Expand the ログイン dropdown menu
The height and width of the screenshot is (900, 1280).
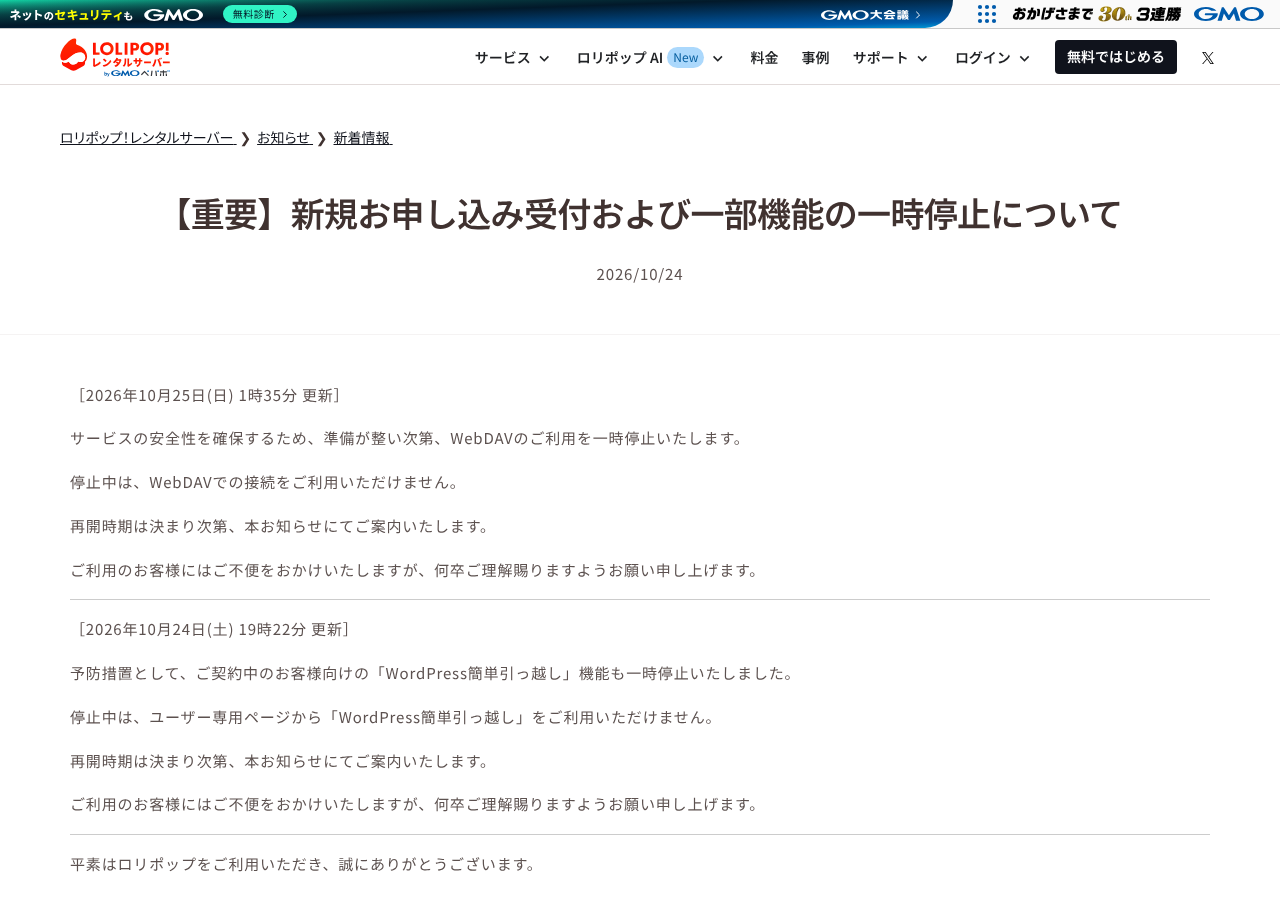click(993, 57)
